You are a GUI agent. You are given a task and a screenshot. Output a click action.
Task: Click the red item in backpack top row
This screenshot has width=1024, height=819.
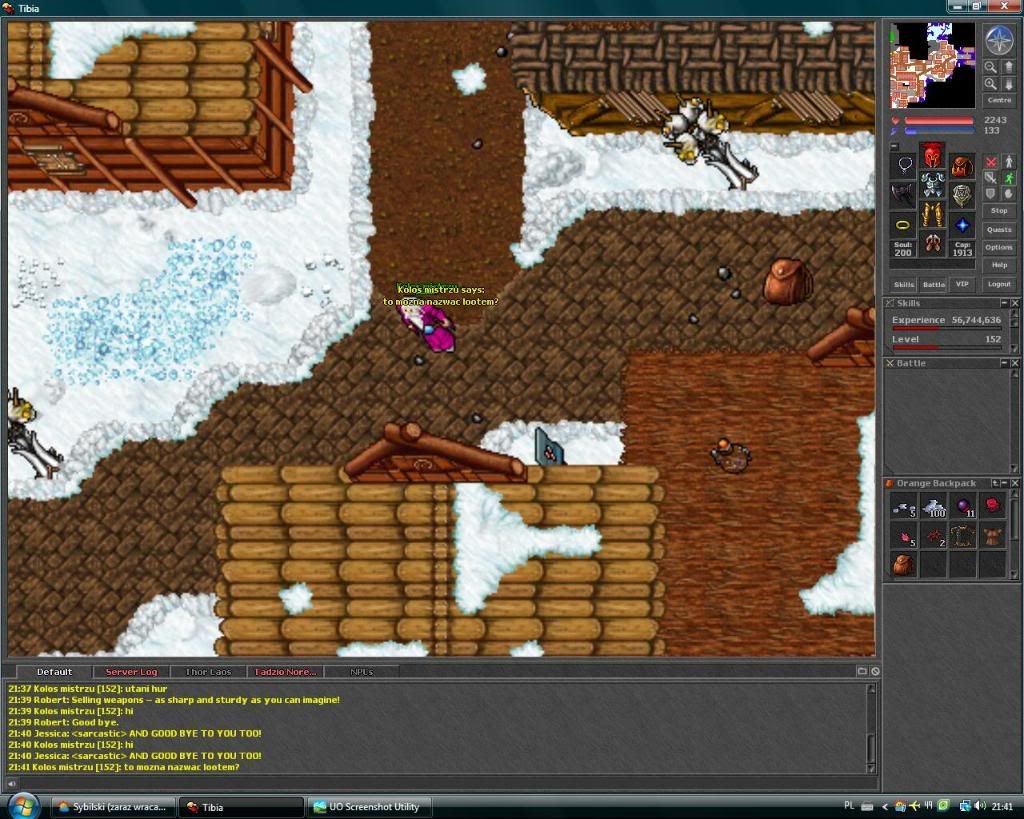[992, 506]
